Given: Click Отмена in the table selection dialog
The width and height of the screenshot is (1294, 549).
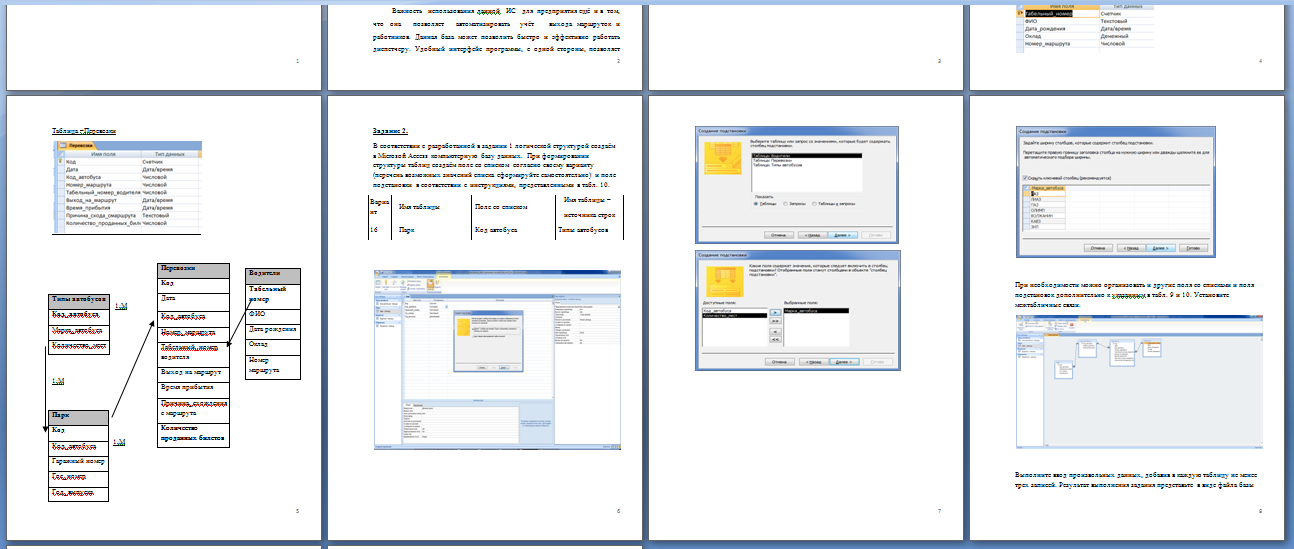Looking at the screenshot, I should point(777,236).
